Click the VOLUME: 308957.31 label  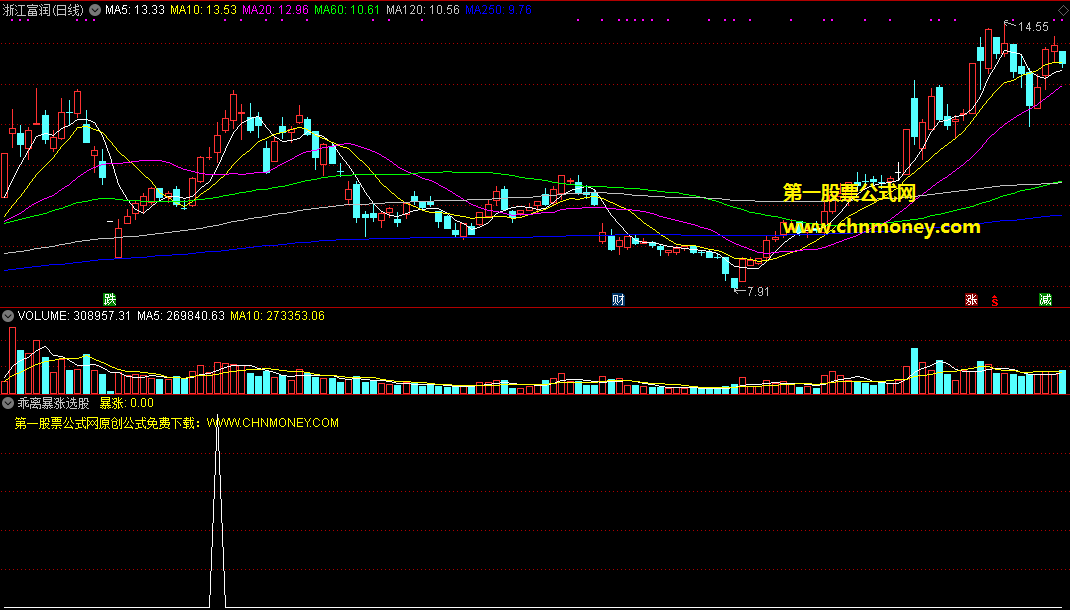74,316
